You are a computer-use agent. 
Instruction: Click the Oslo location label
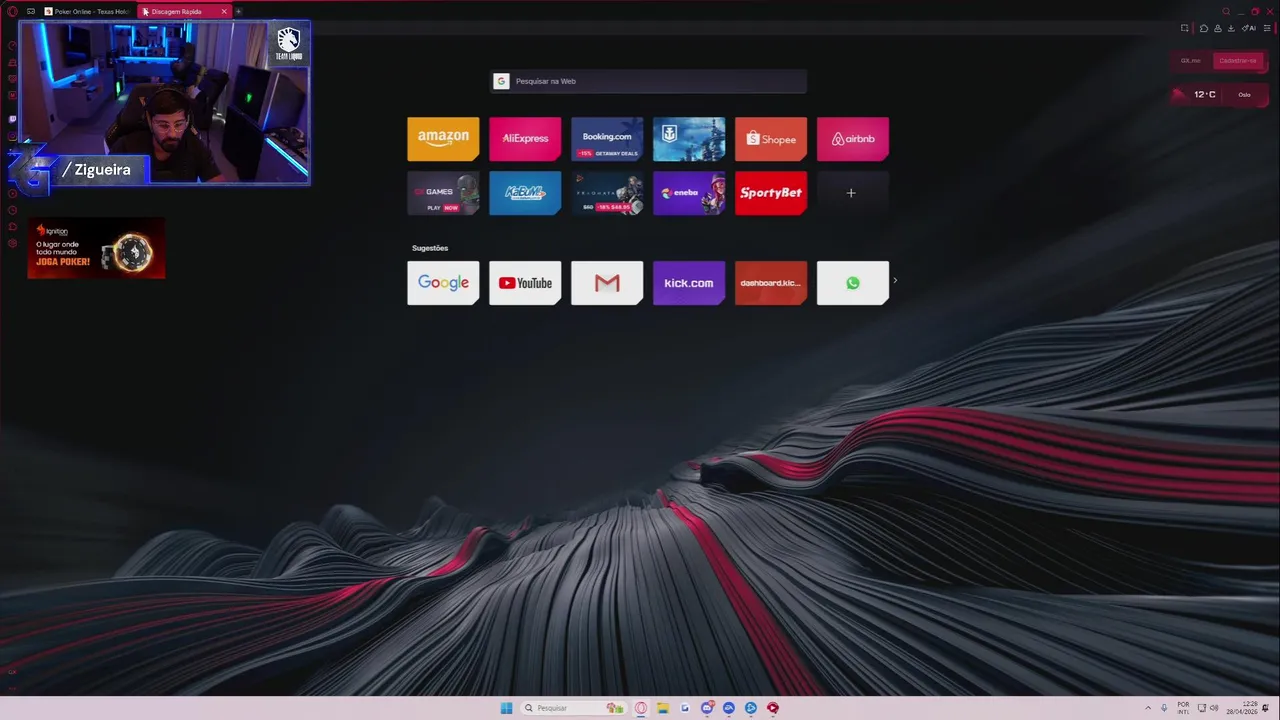[x=1245, y=95]
